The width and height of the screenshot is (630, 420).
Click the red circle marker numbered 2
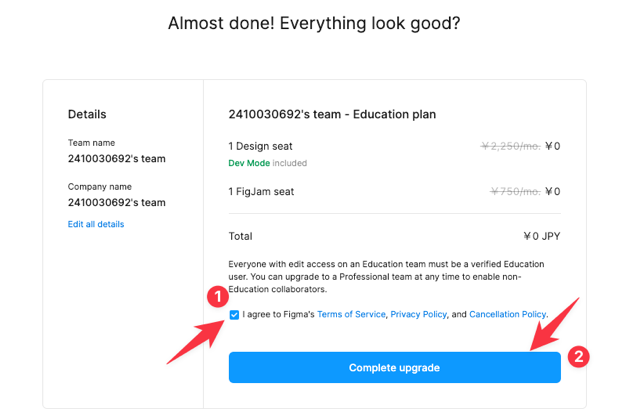click(578, 356)
